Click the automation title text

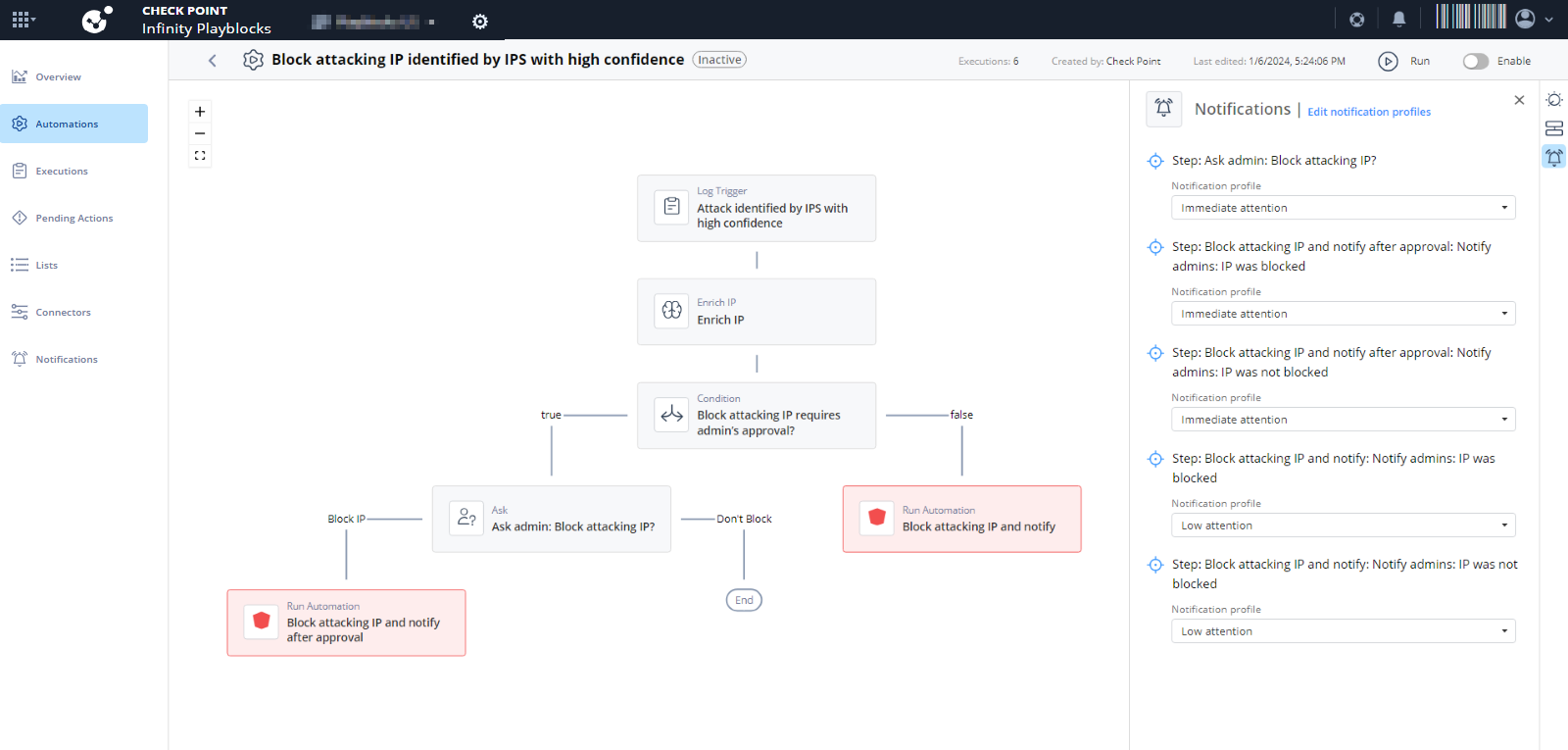click(477, 60)
